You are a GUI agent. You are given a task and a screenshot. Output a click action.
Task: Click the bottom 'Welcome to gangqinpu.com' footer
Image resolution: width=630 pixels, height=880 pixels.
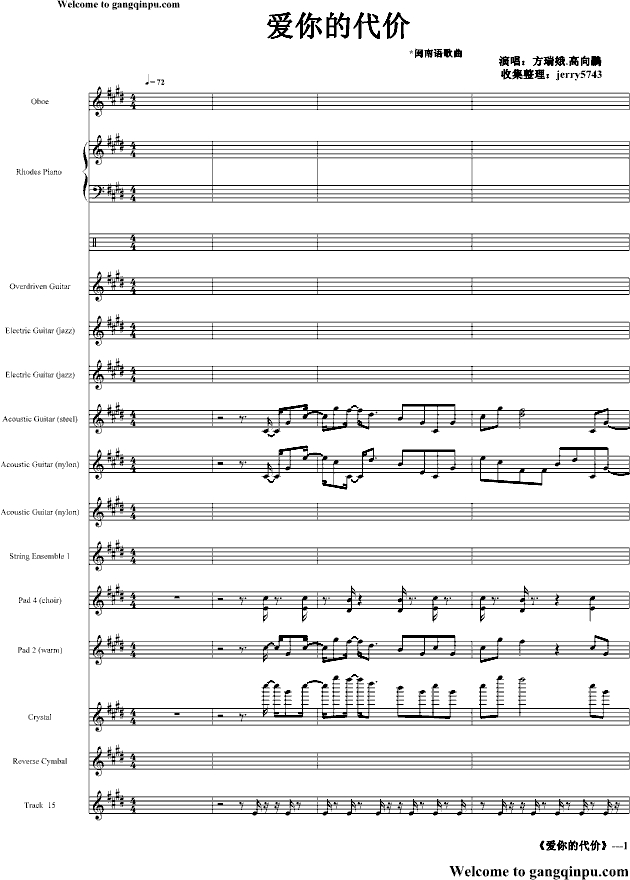(x=539, y=870)
